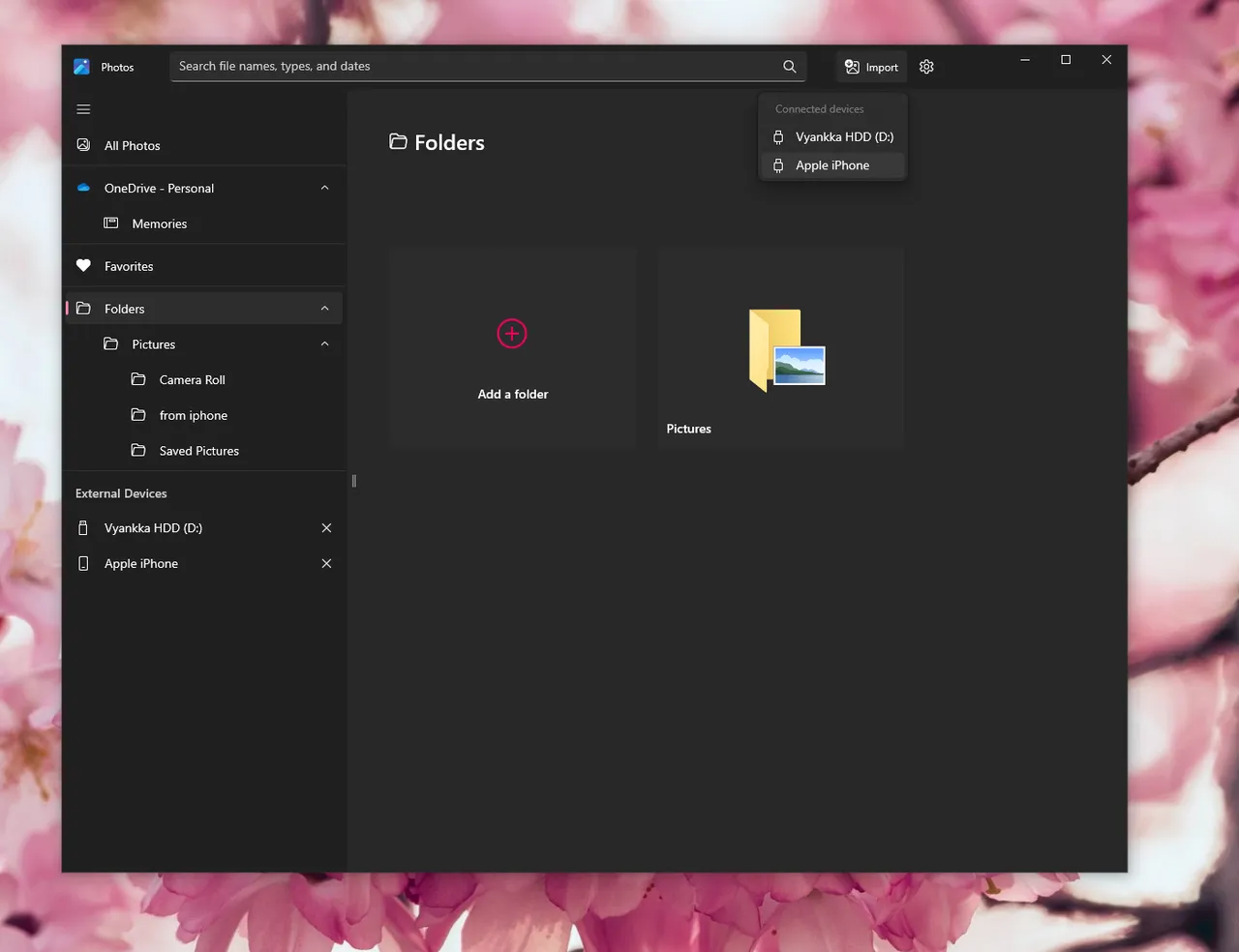Collapse the OneDrive - Personal chevron

click(325, 188)
